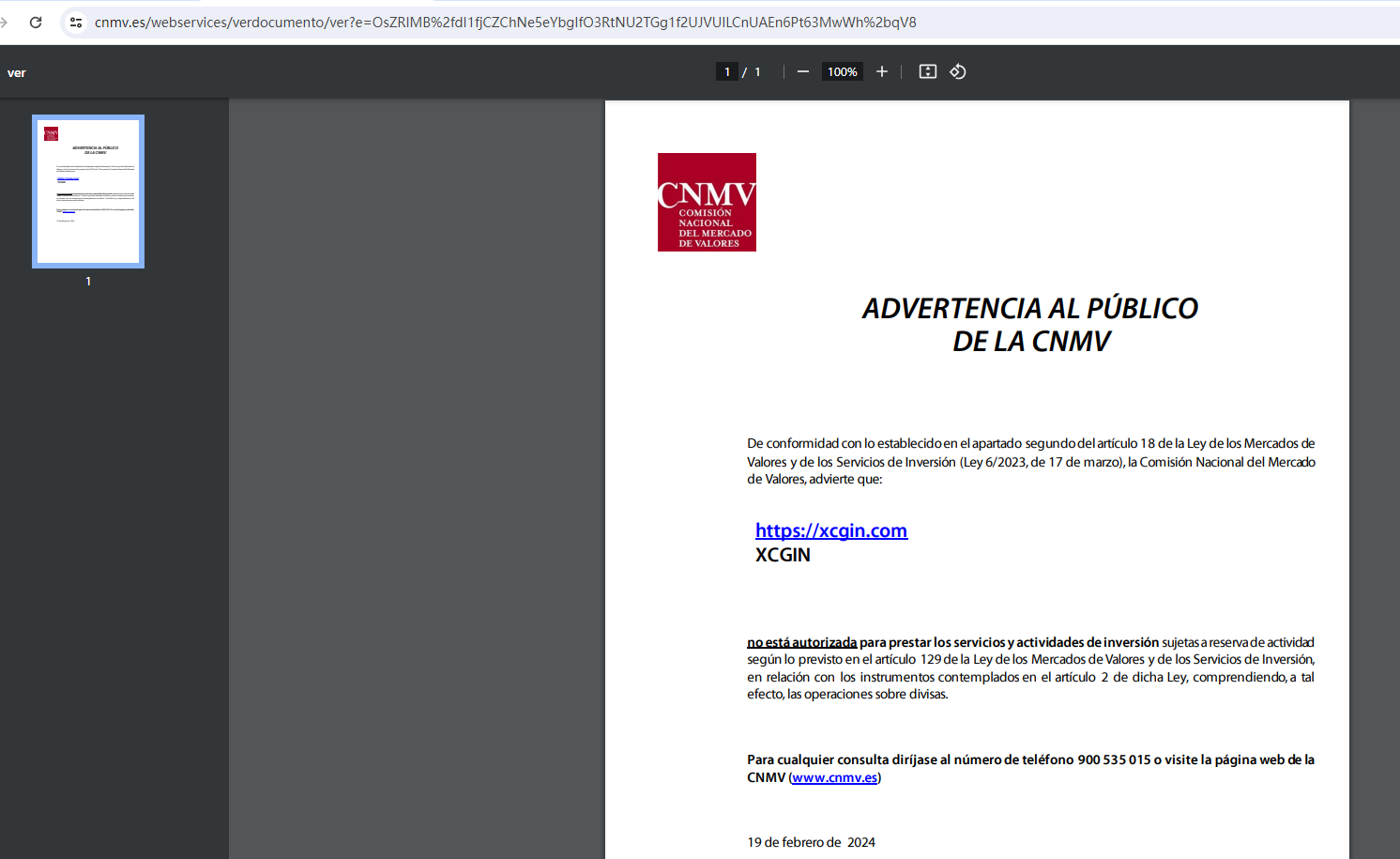
Task: Click the fit to page icon
Action: [928, 71]
